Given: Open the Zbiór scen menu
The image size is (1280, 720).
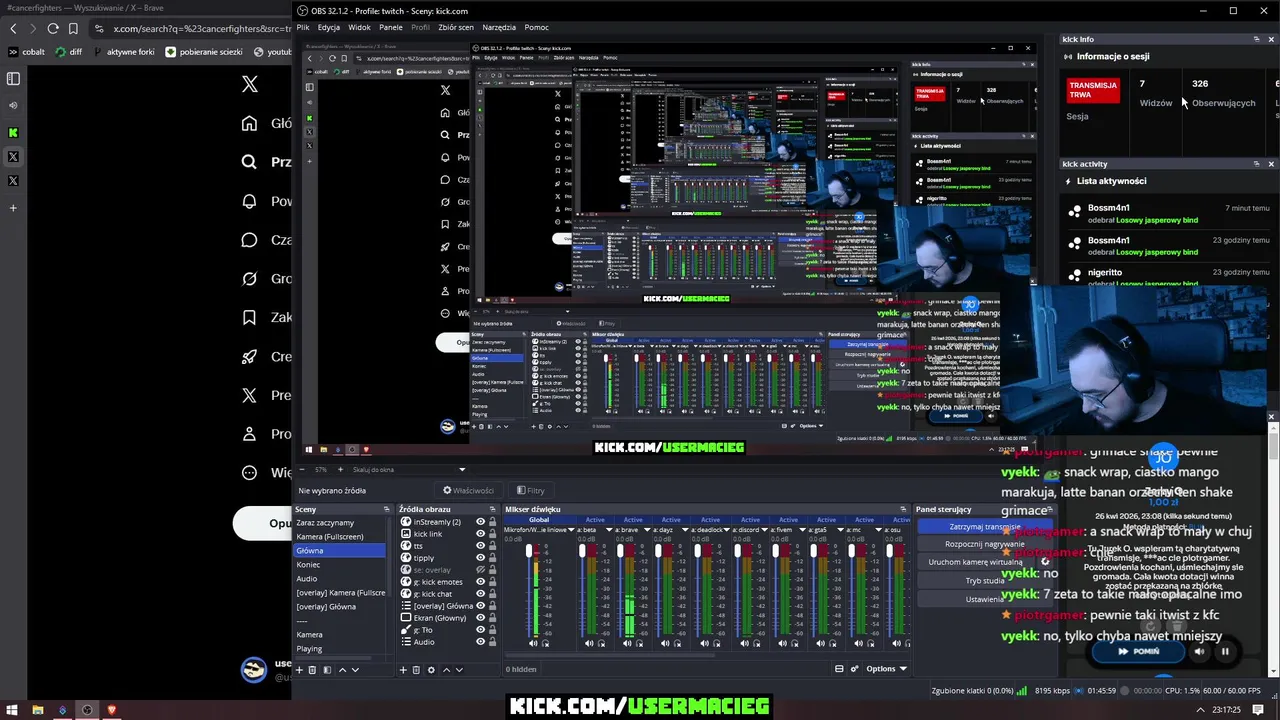Looking at the screenshot, I should pyautogui.click(x=456, y=27).
